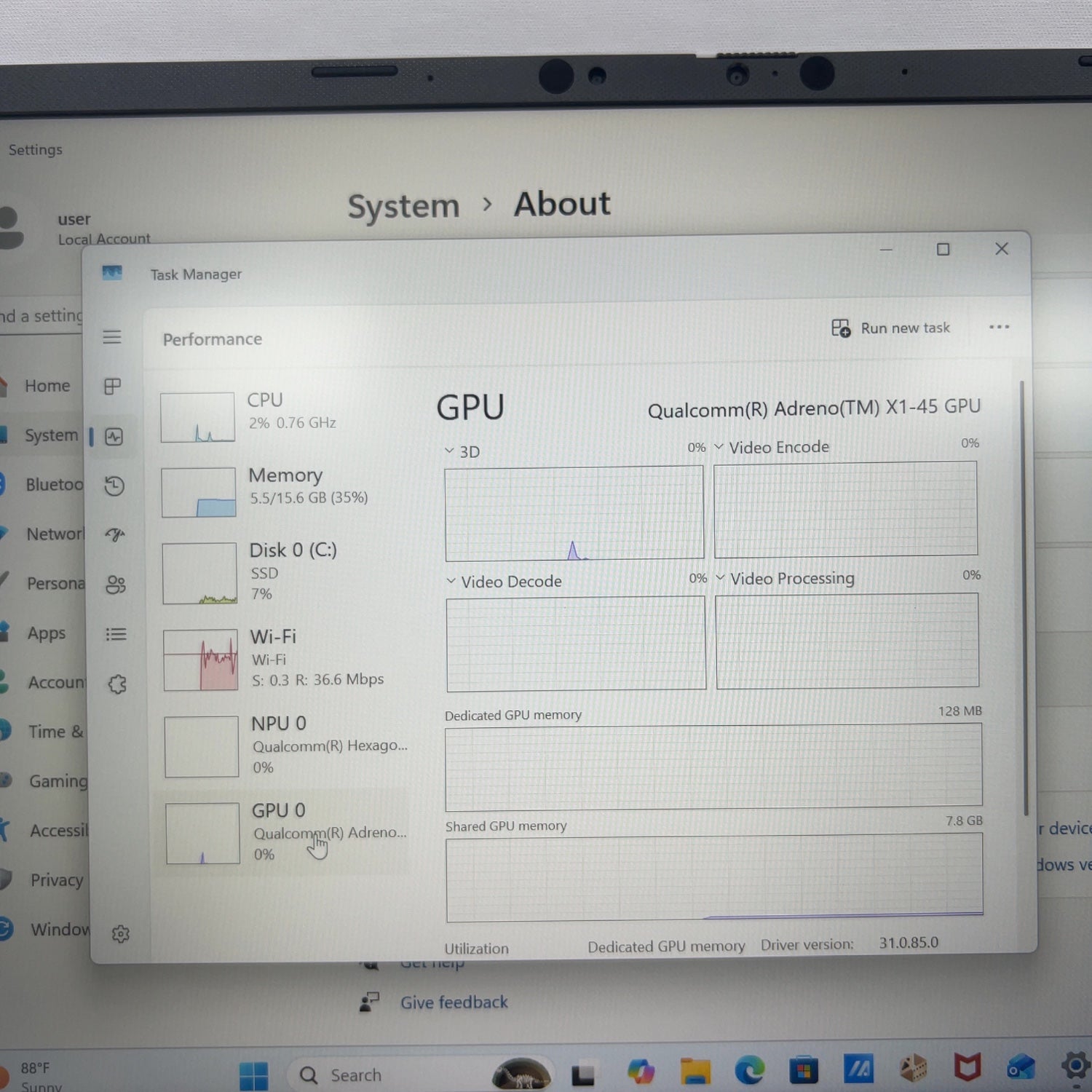This screenshot has height=1092, width=1092.
Task: Open Task Manager settings gear icon
Action: click(121, 933)
